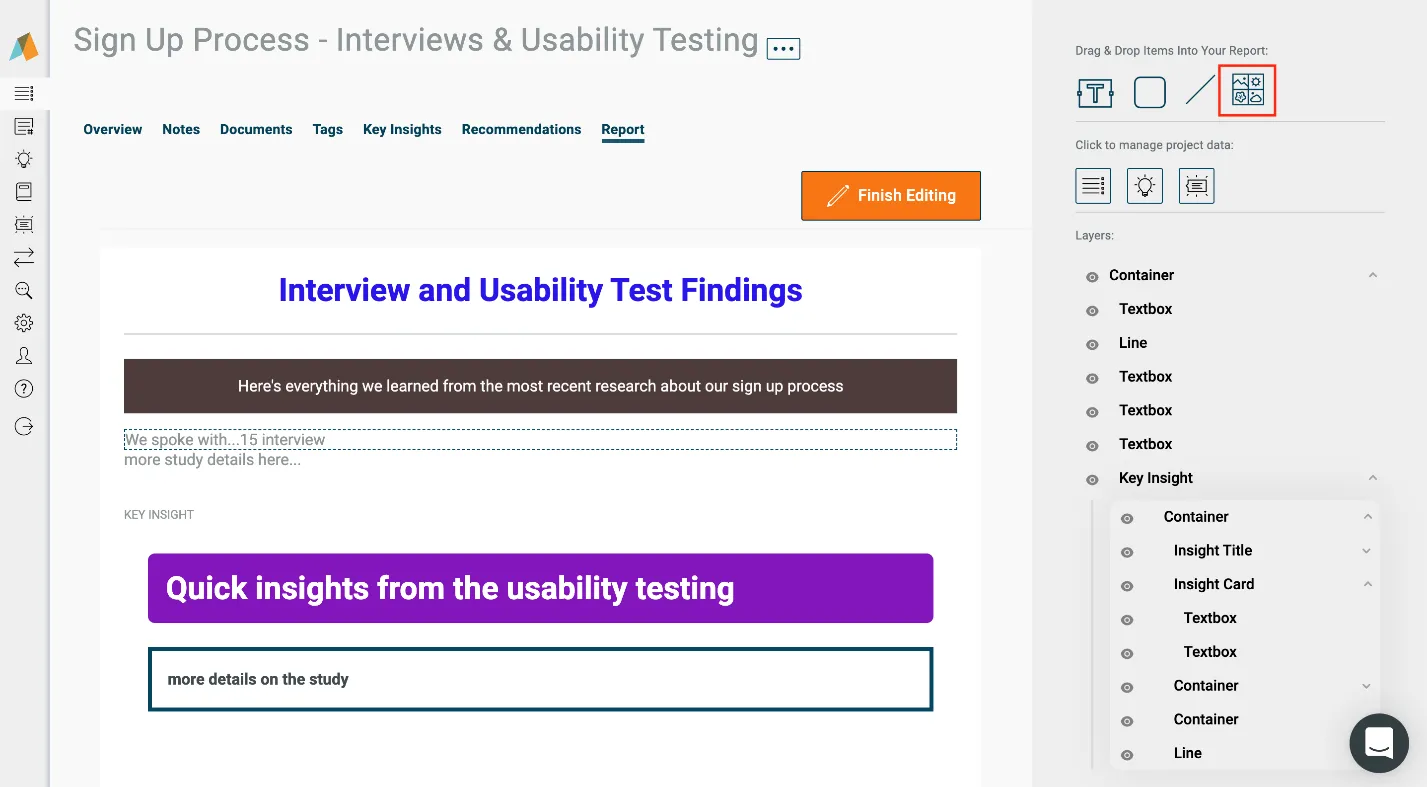Click the Finish Editing button
The height and width of the screenshot is (787, 1427).
(891, 196)
